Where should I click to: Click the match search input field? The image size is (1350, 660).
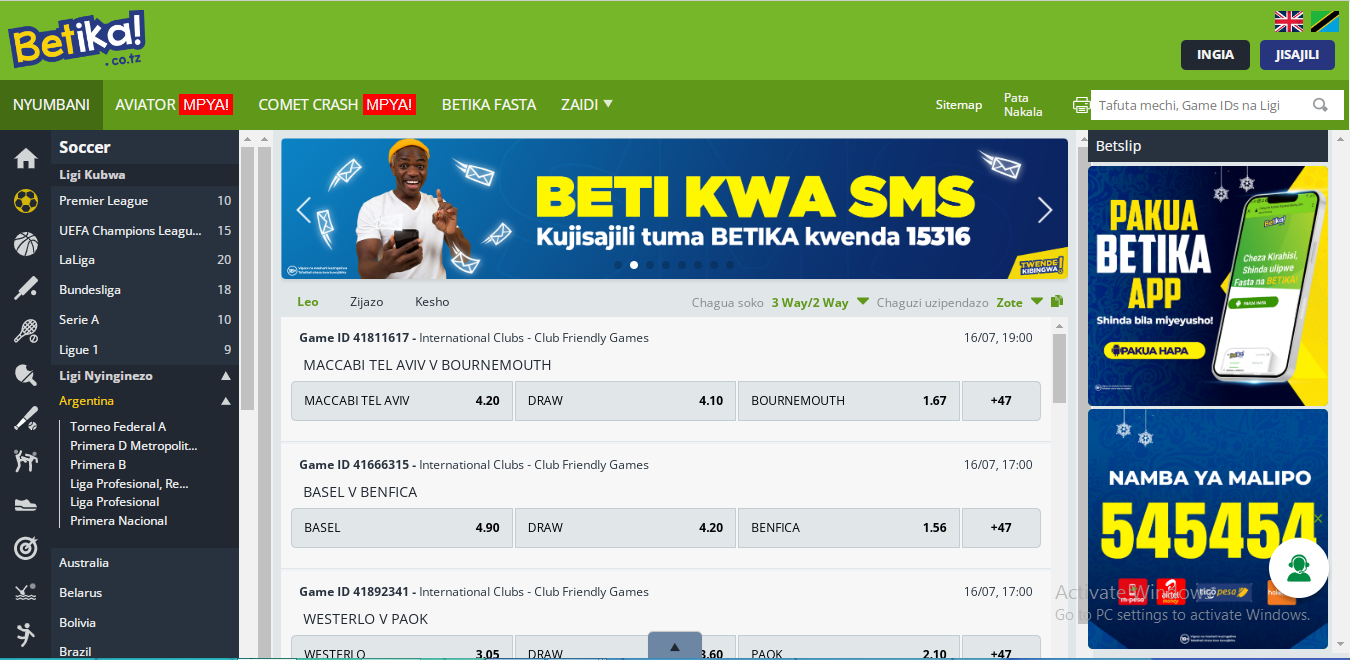point(1200,105)
